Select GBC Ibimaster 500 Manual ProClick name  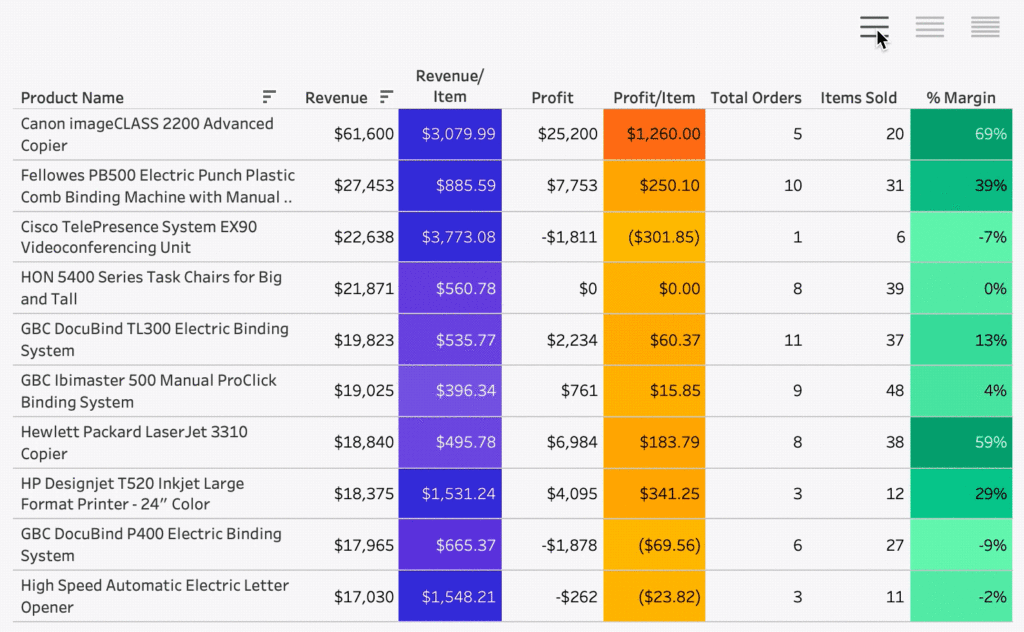[148, 391]
